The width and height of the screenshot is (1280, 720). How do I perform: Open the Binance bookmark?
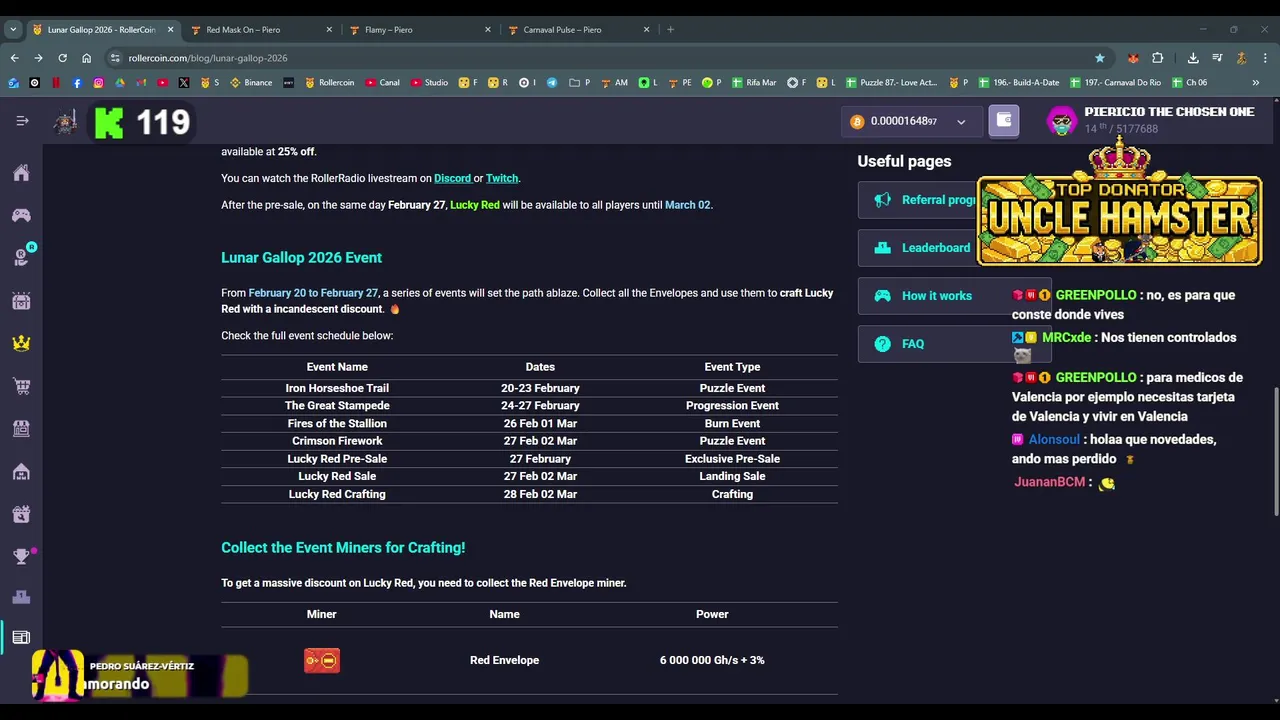click(251, 83)
